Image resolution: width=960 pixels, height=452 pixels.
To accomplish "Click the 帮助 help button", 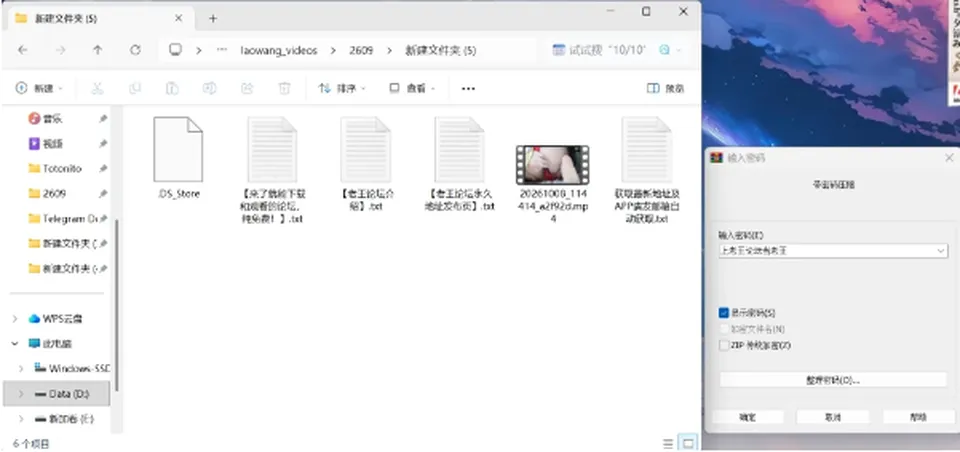I will coord(918,416).
